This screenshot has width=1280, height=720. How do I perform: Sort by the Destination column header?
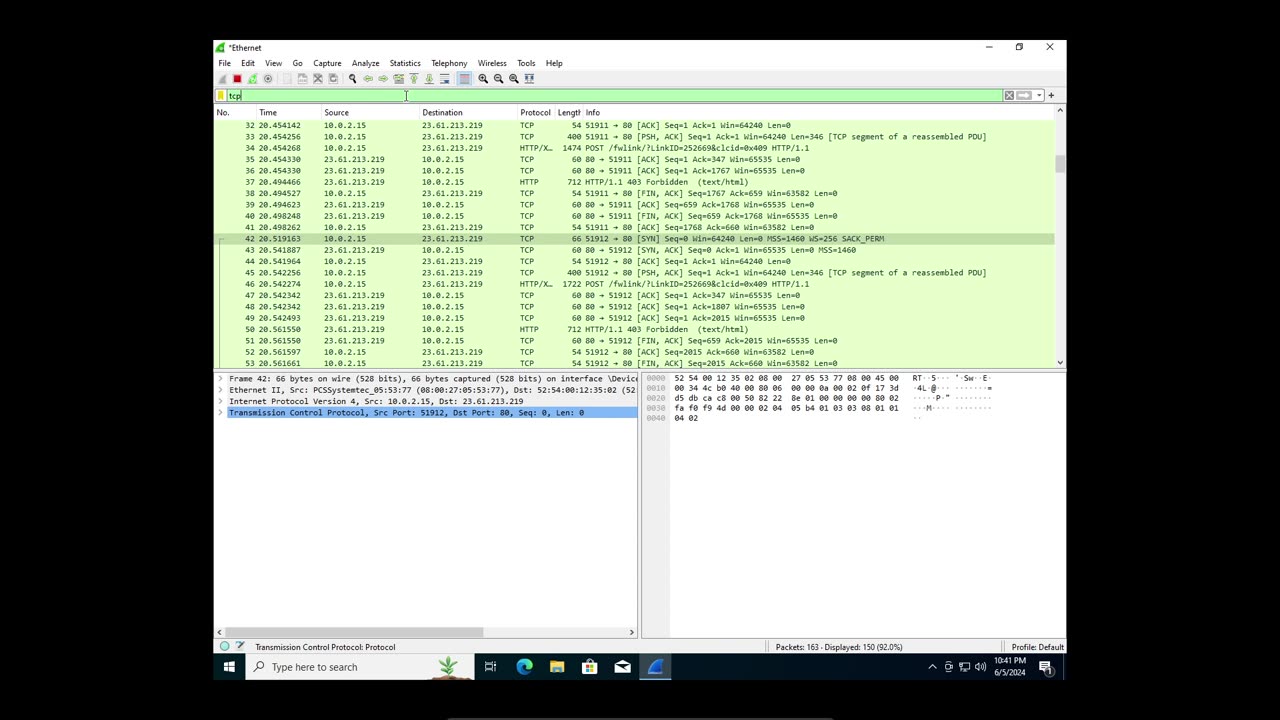click(x=467, y=113)
